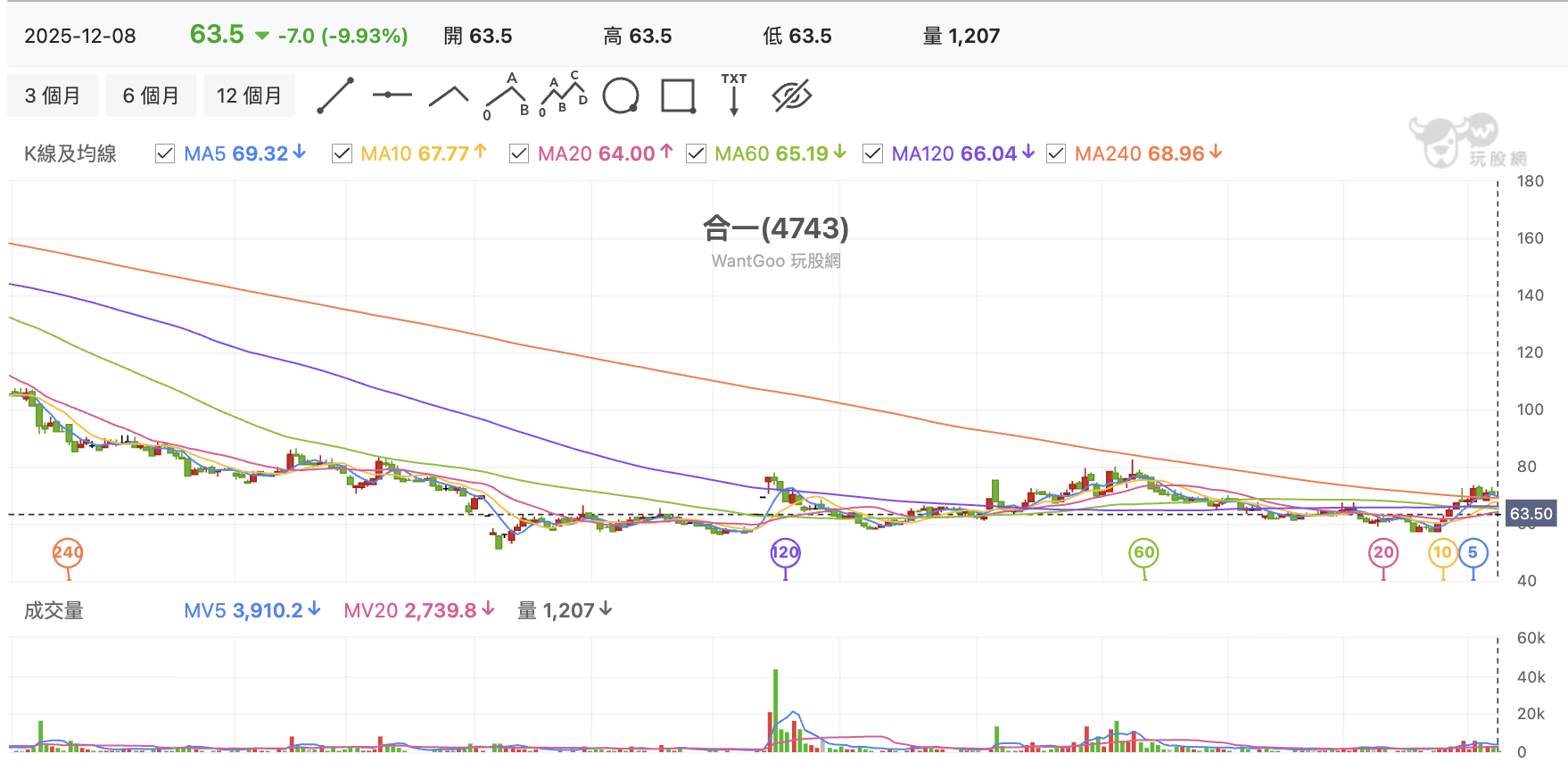
Task: Uncheck the MA5 moving average checkbox
Action: [x=165, y=153]
